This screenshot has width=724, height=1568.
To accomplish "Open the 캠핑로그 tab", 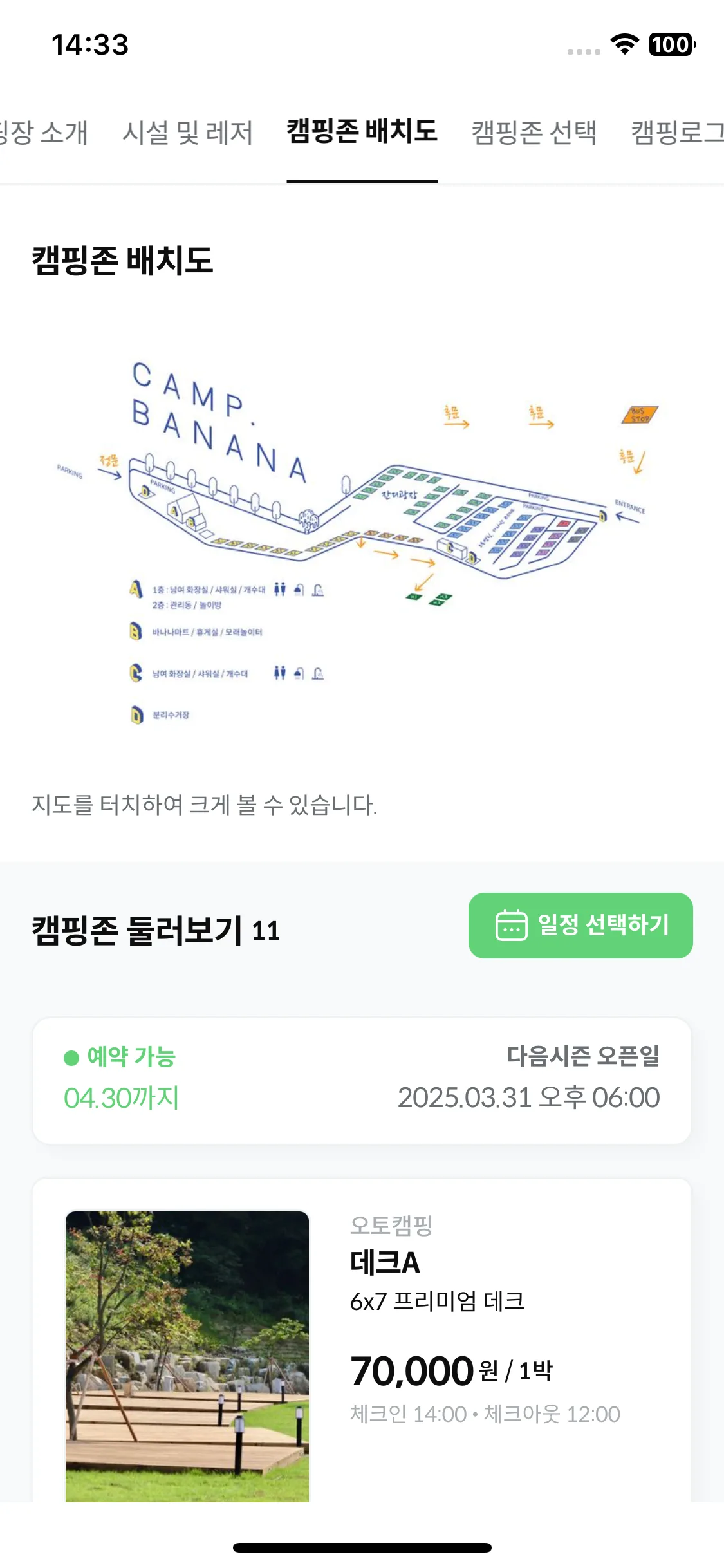I will pos(677,133).
